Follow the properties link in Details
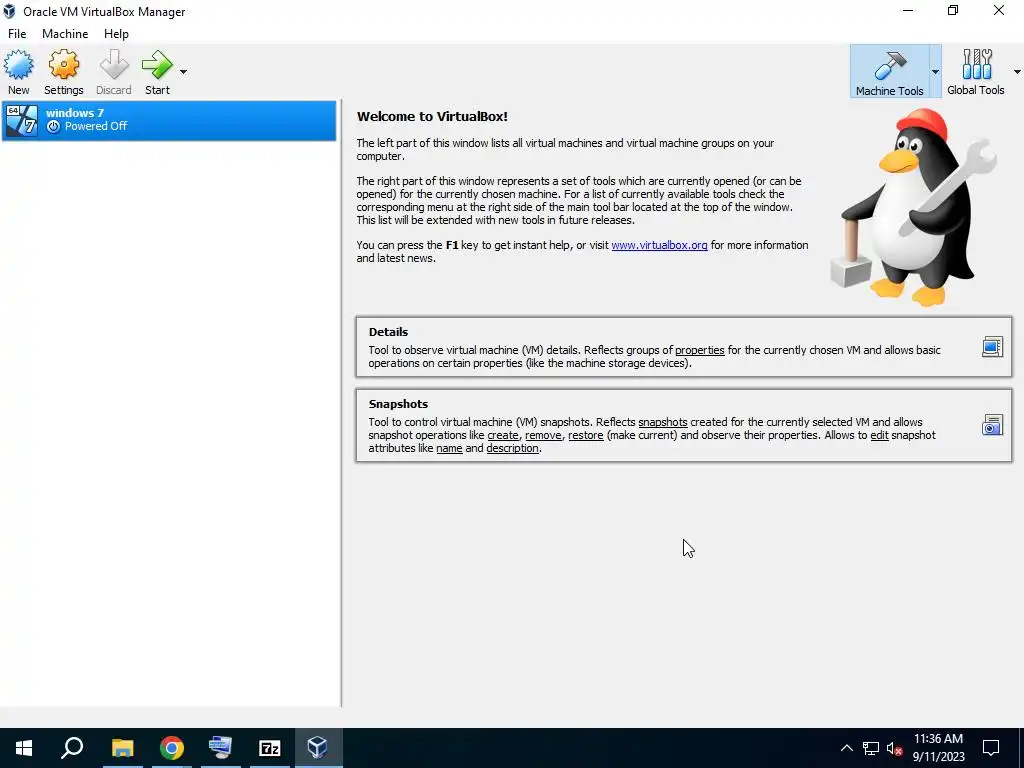 [699, 350]
